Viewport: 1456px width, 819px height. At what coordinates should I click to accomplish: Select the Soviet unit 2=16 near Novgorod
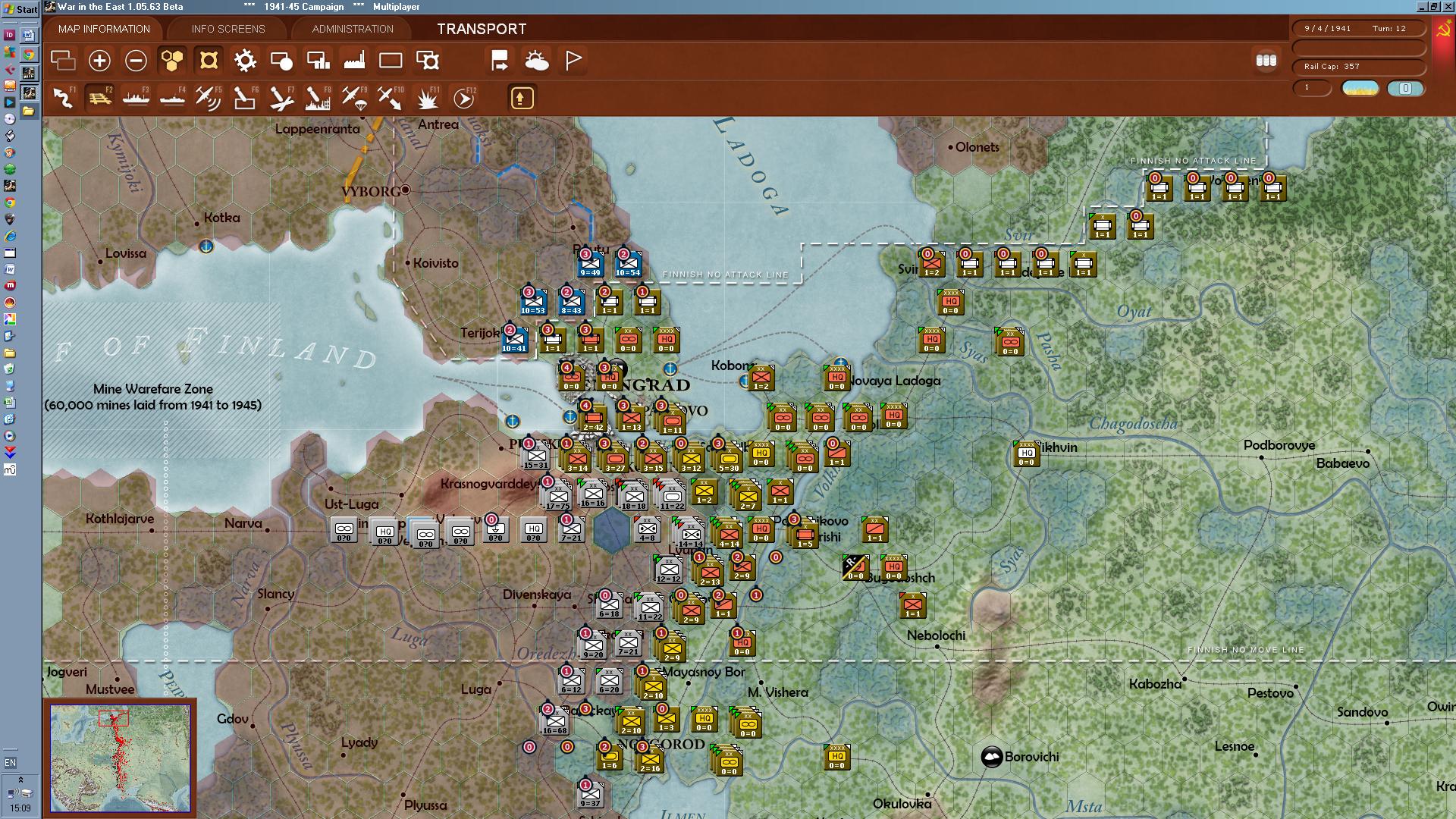(x=650, y=760)
